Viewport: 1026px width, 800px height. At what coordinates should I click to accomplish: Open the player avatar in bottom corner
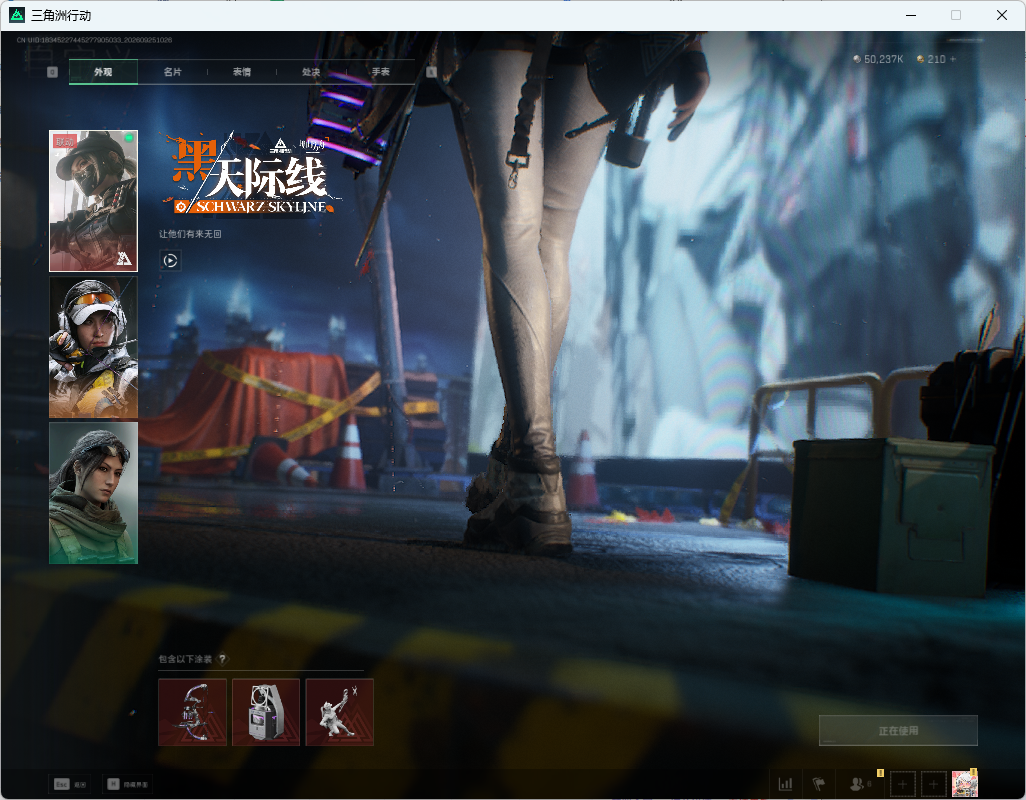tap(964, 784)
